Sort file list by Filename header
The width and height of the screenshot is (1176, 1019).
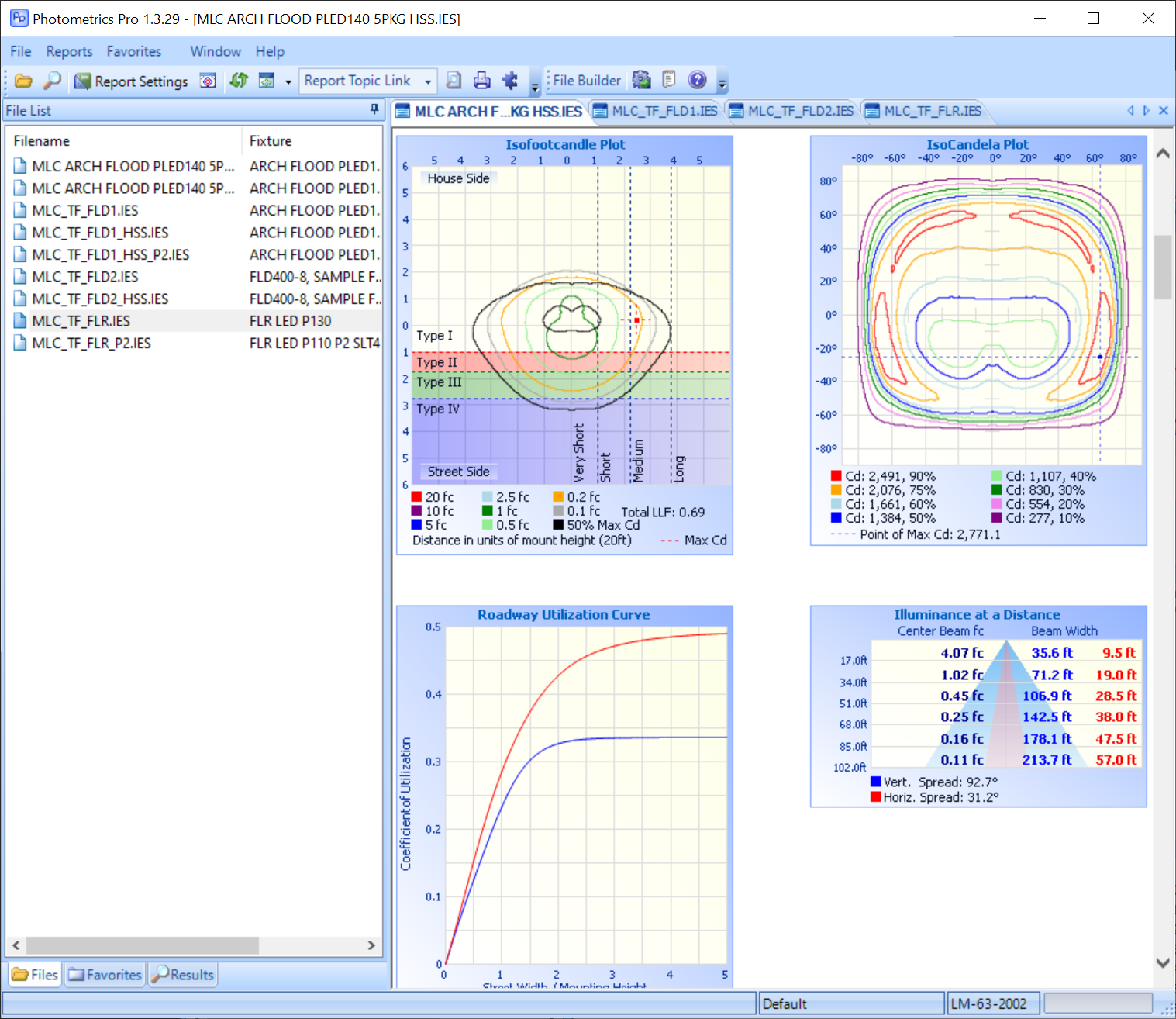(124, 141)
